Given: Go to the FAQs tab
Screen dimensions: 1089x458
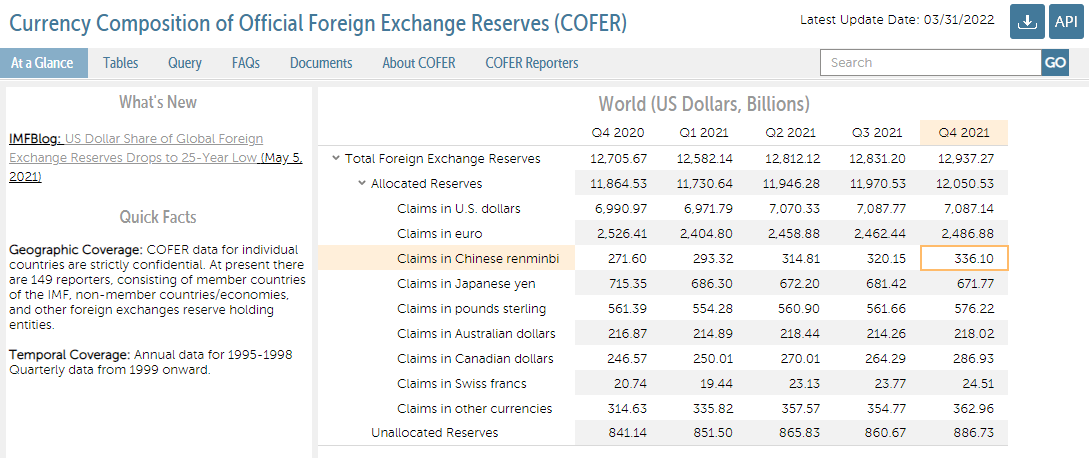Looking at the screenshot, I should (246, 63).
